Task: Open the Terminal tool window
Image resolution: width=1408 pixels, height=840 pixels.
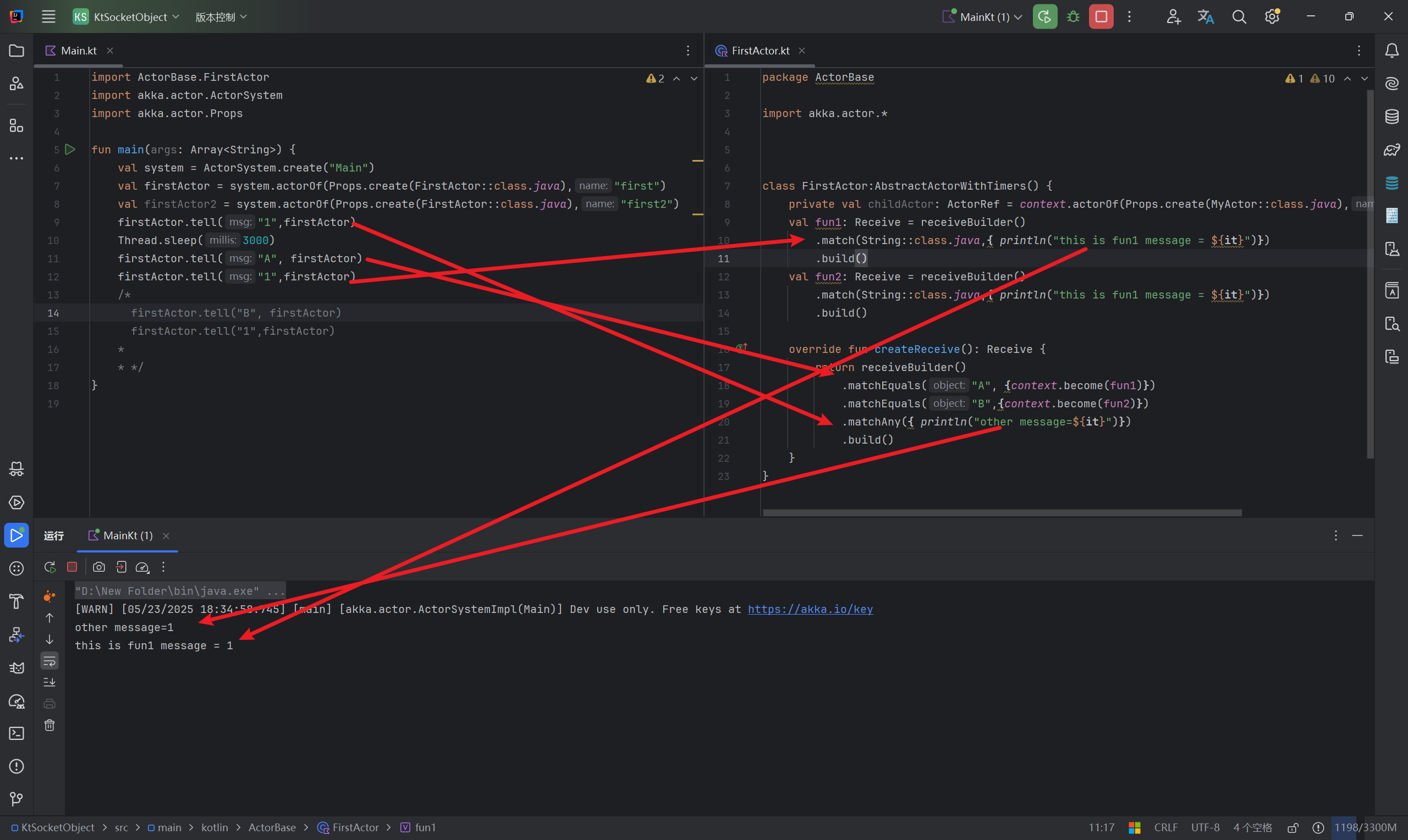Action: [x=16, y=733]
